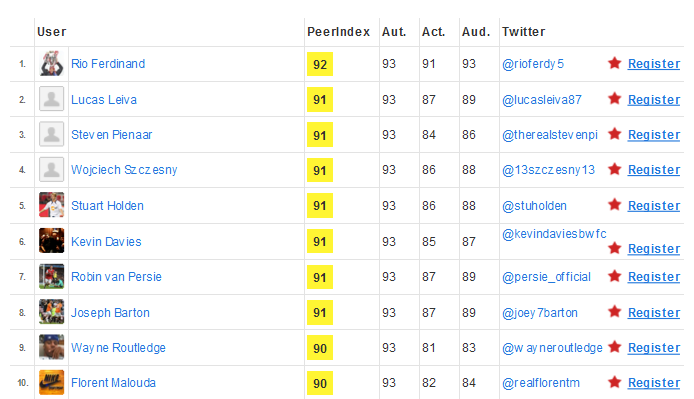This screenshot has height=399, width=694.
Task: Open Rio Ferdinand's avatar picture
Action: pyautogui.click(x=51, y=63)
